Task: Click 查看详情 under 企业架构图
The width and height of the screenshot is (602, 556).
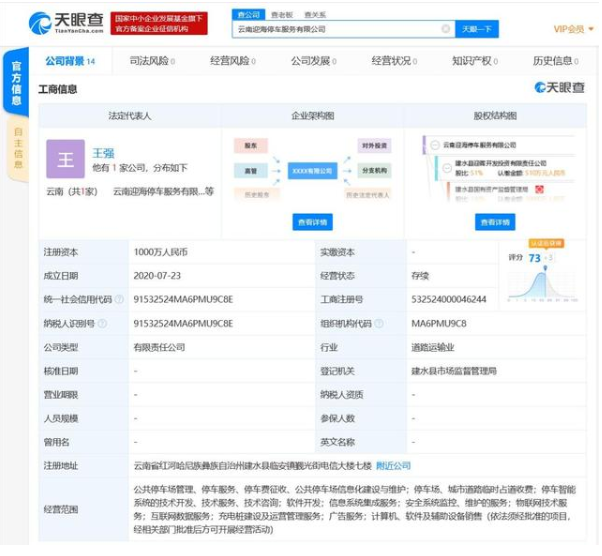Action: point(312,221)
